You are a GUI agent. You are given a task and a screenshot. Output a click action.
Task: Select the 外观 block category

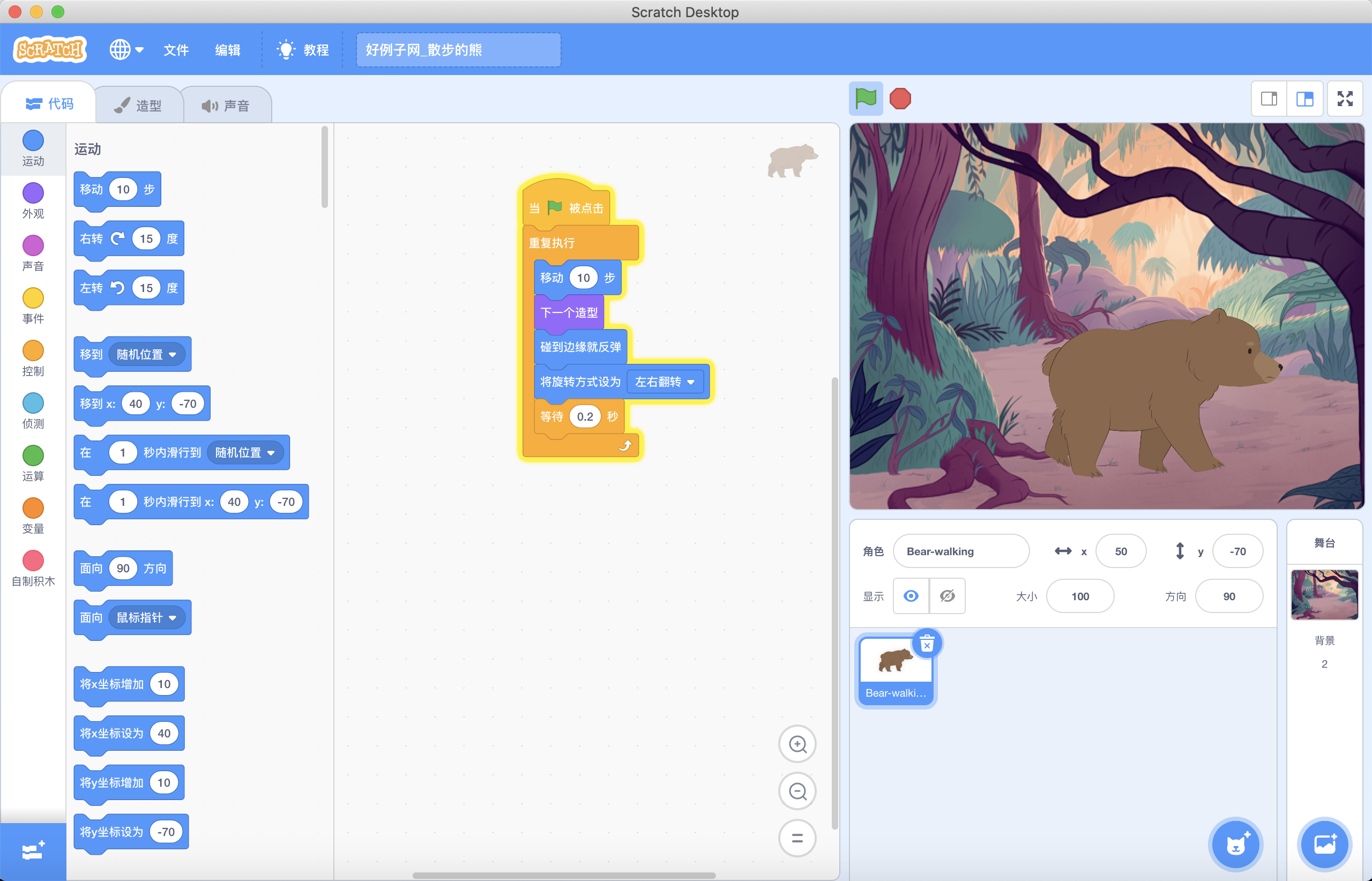tap(33, 201)
